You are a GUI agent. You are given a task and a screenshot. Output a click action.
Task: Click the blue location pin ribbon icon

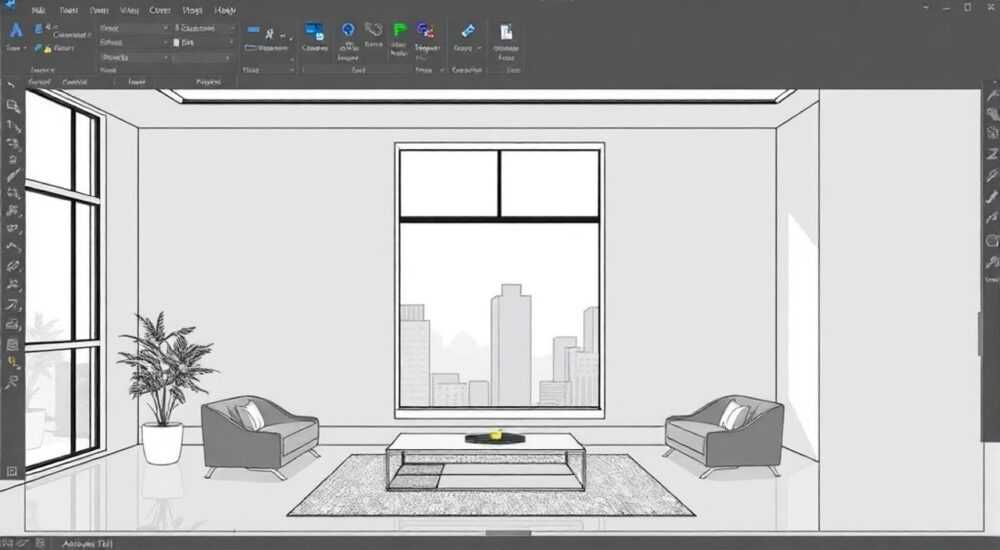(x=348, y=30)
